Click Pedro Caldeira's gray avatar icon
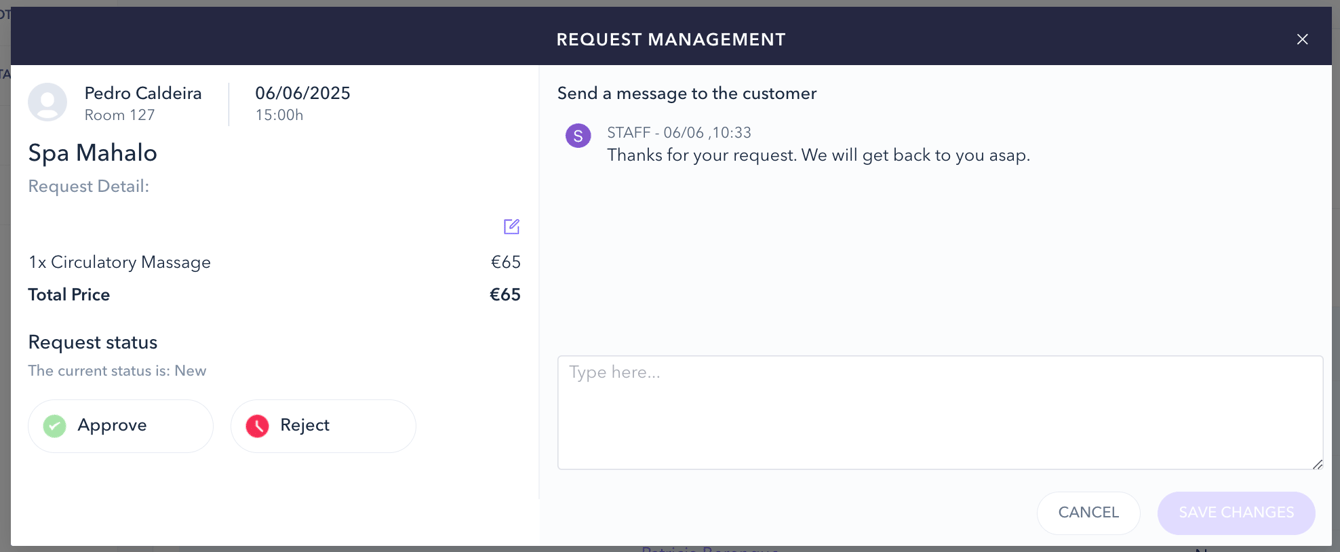1340x552 pixels. point(47,102)
